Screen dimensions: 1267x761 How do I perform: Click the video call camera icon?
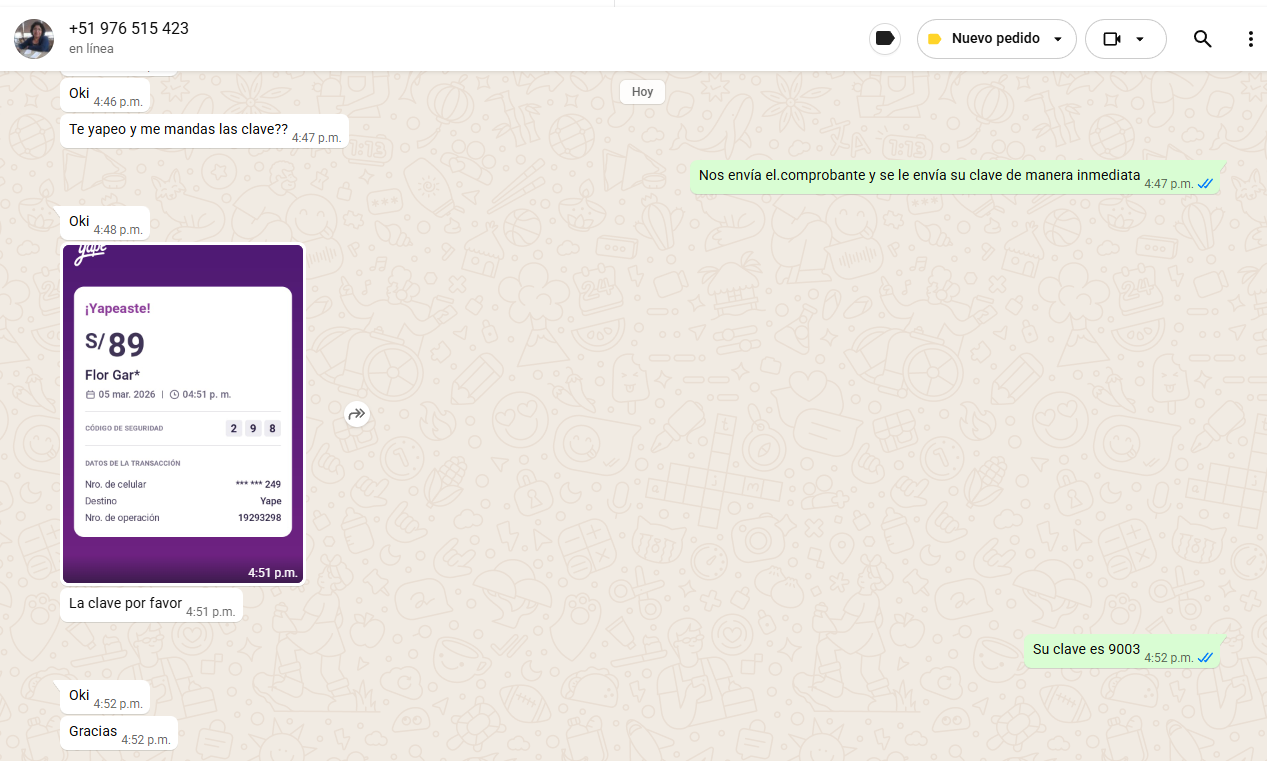coord(1111,39)
